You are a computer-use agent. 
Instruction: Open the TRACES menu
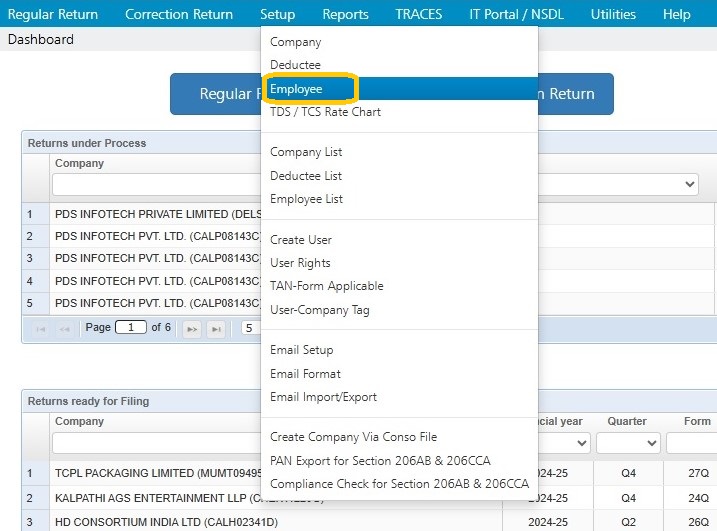(x=418, y=14)
